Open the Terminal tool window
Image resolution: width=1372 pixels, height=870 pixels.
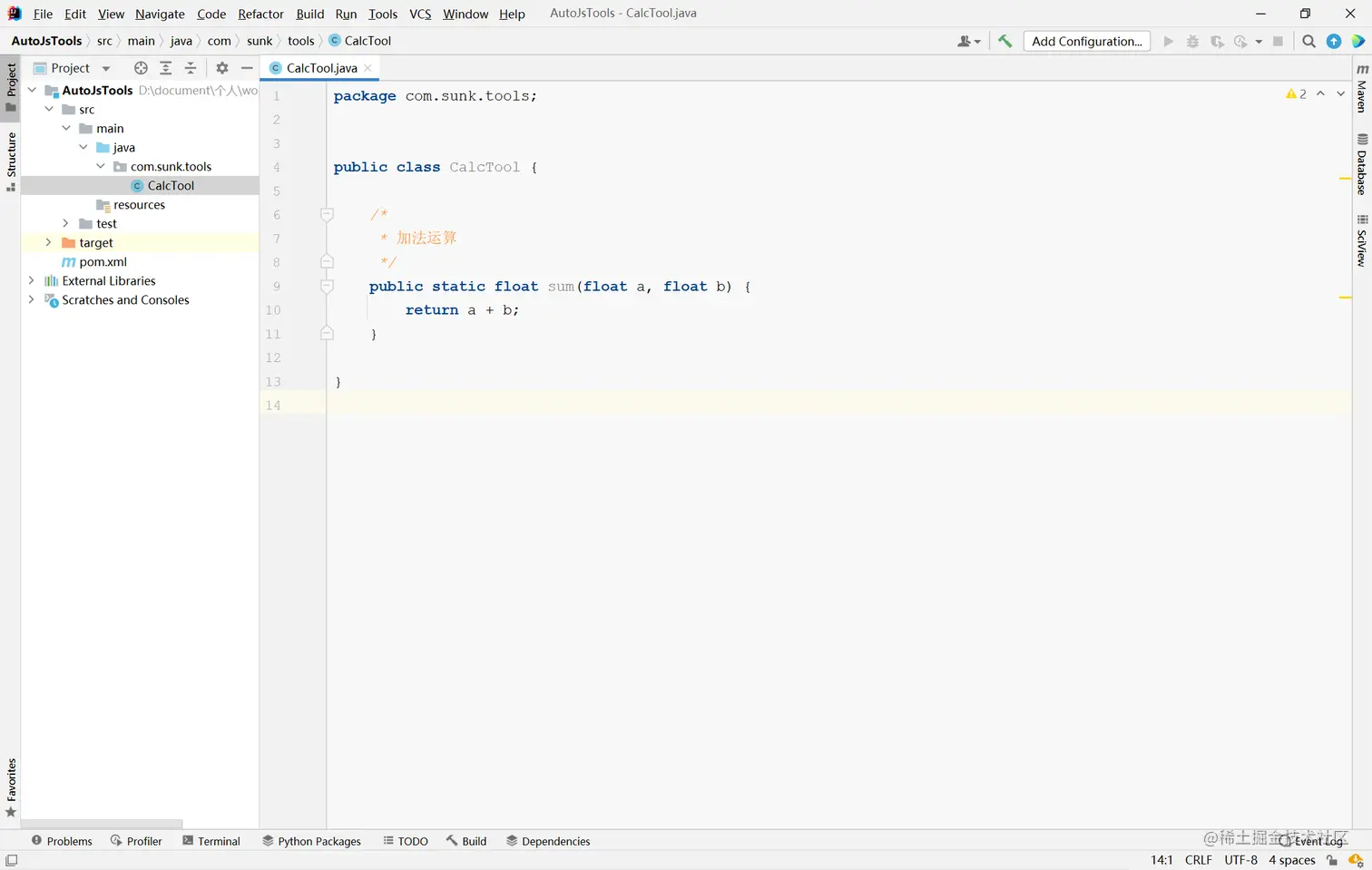(211, 841)
